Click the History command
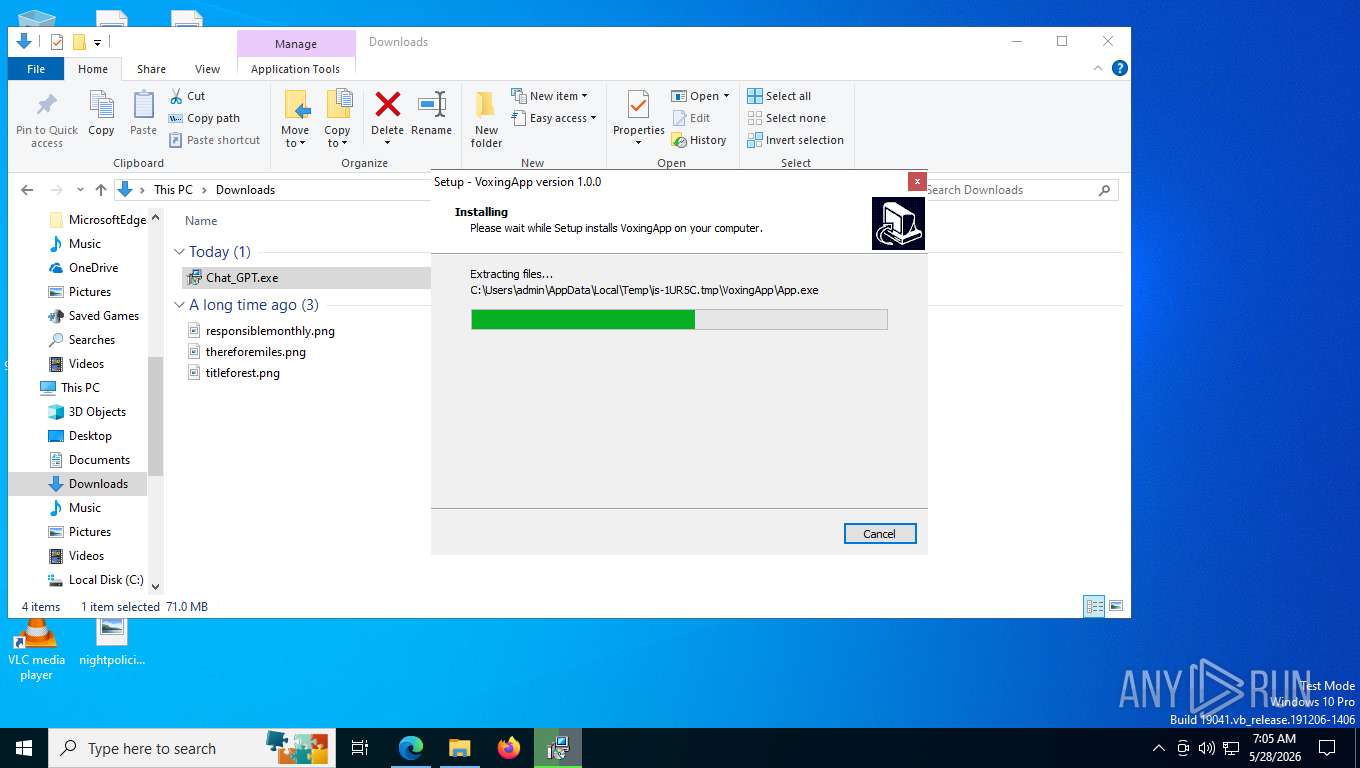The height and width of the screenshot is (768, 1360). pos(699,140)
